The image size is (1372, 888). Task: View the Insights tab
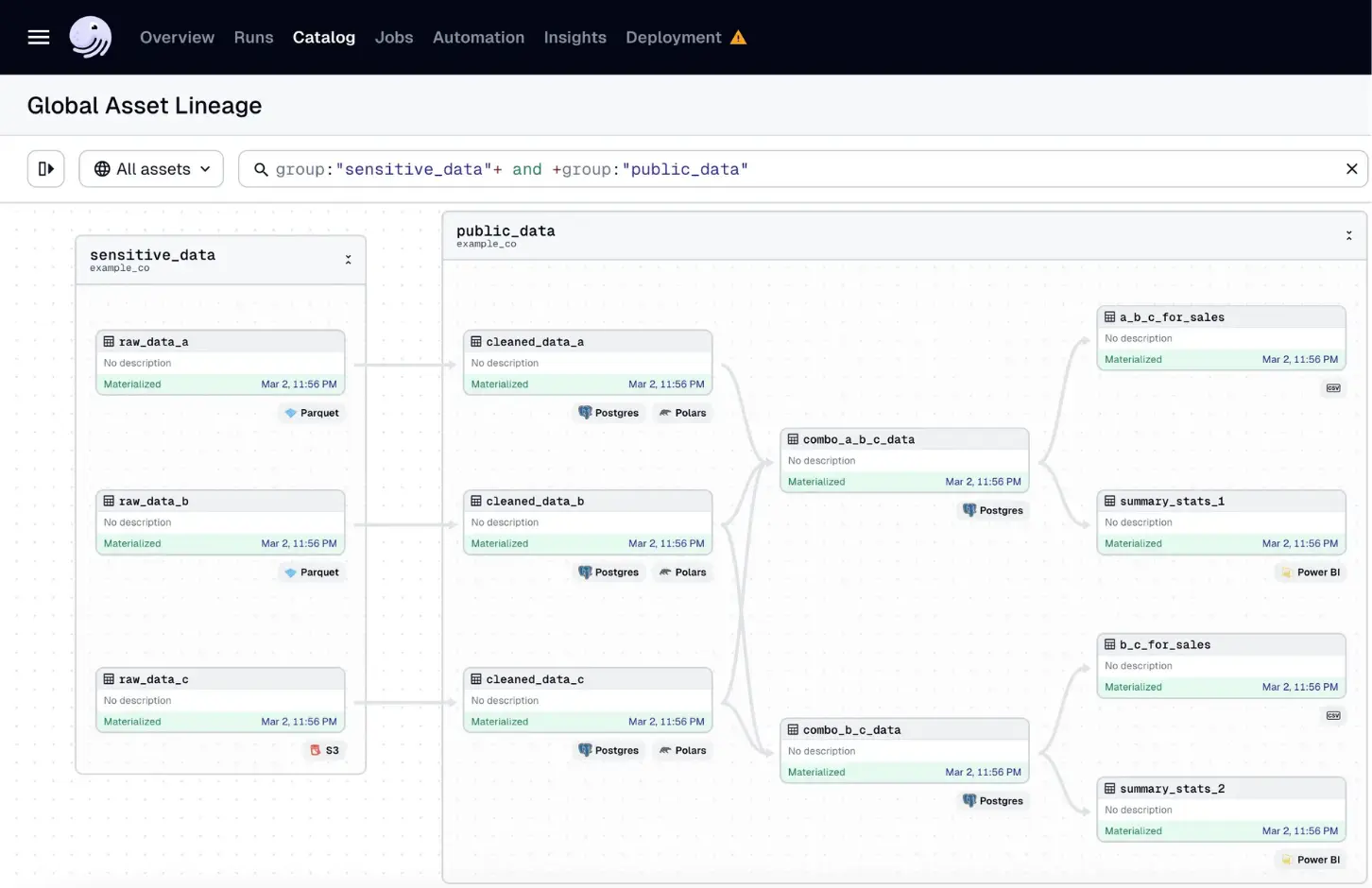(575, 37)
